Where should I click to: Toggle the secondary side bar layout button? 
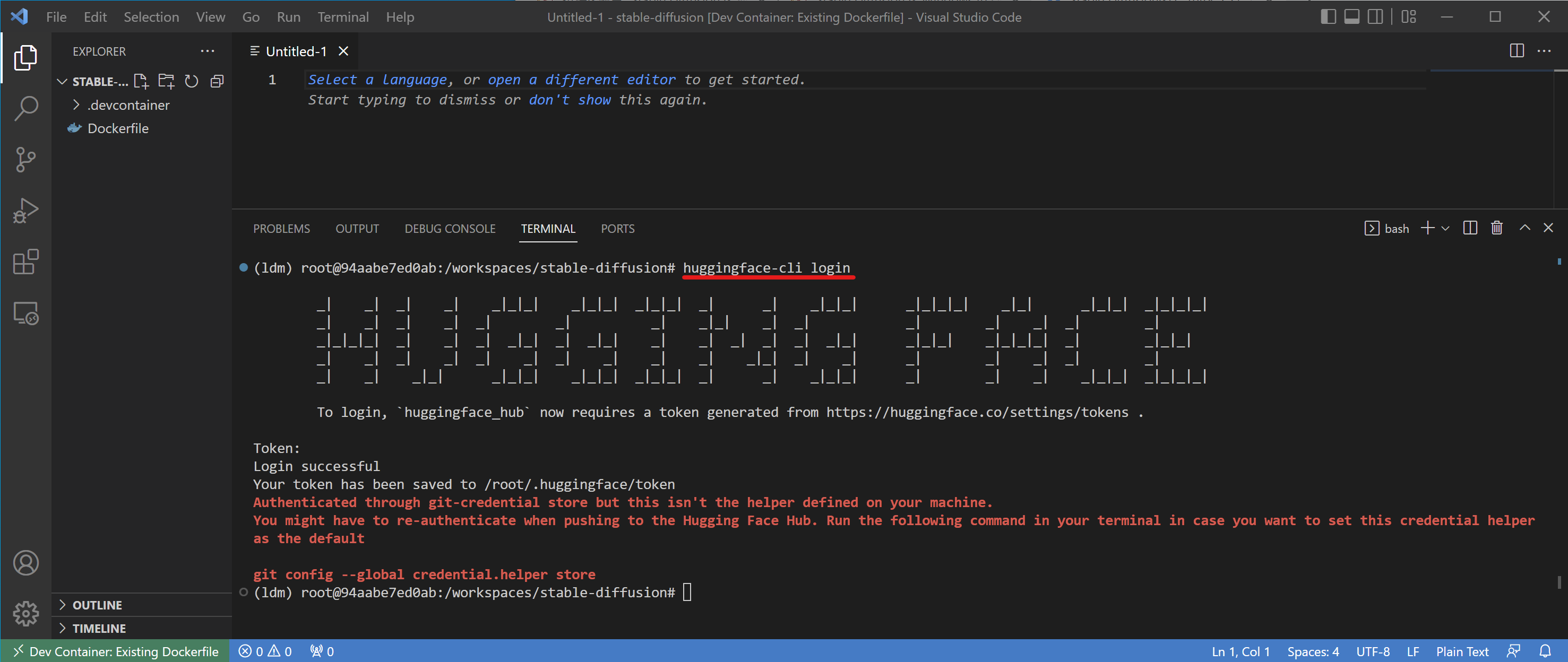pyautogui.click(x=1375, y=17)
